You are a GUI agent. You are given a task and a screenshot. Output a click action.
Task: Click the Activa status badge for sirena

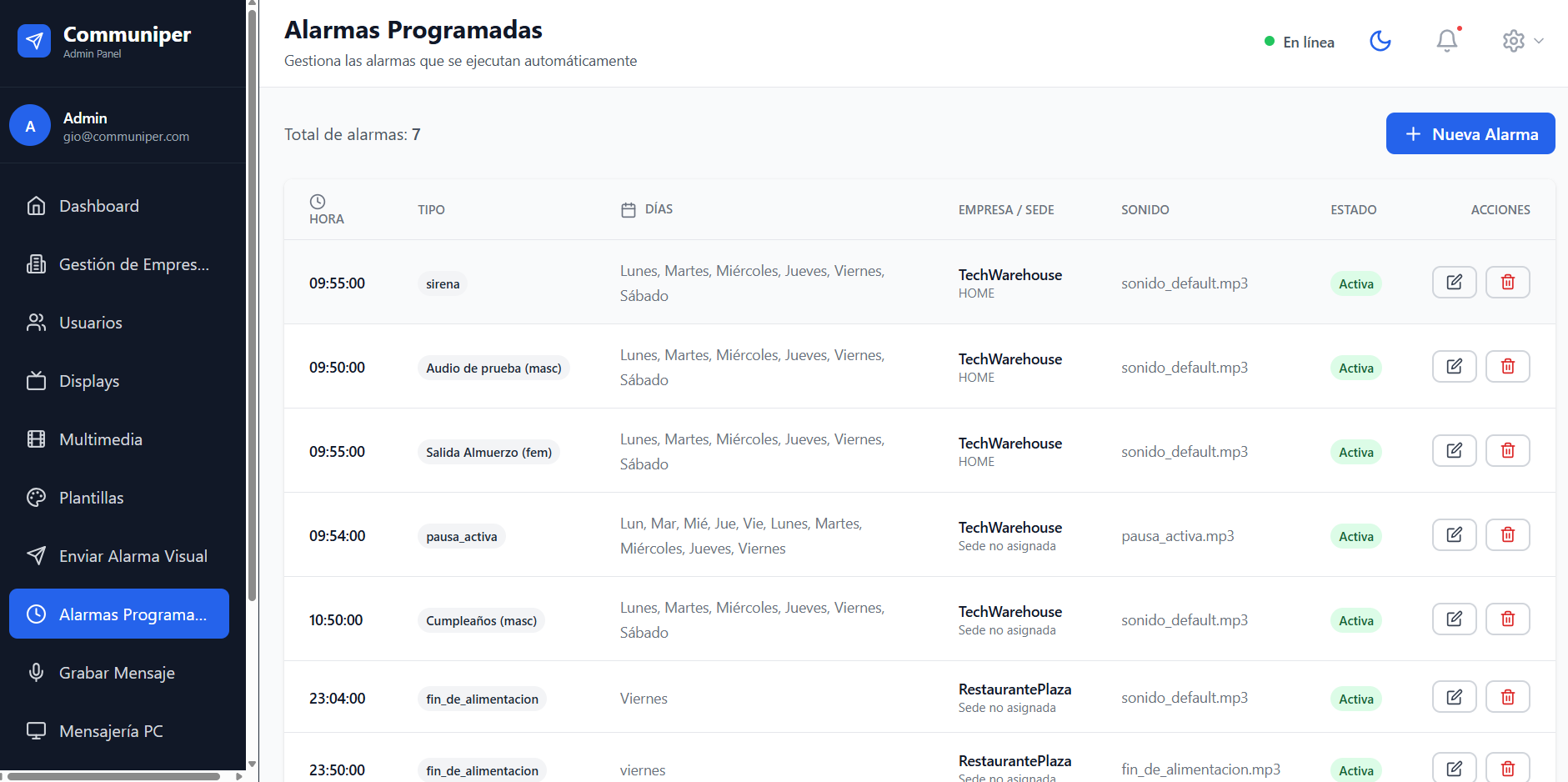click(1355, 284)
